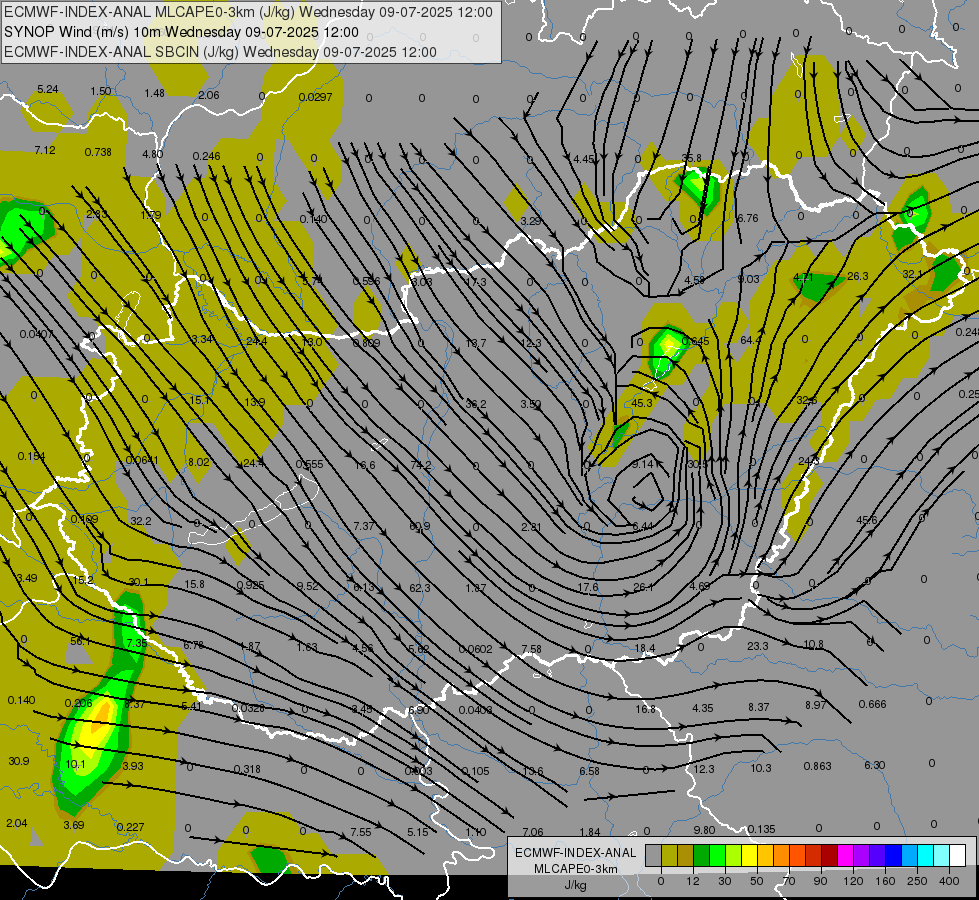Viewport: 979px width, 900px height.
Task: Click the '160' legend tick label
Action: (885, 881)
